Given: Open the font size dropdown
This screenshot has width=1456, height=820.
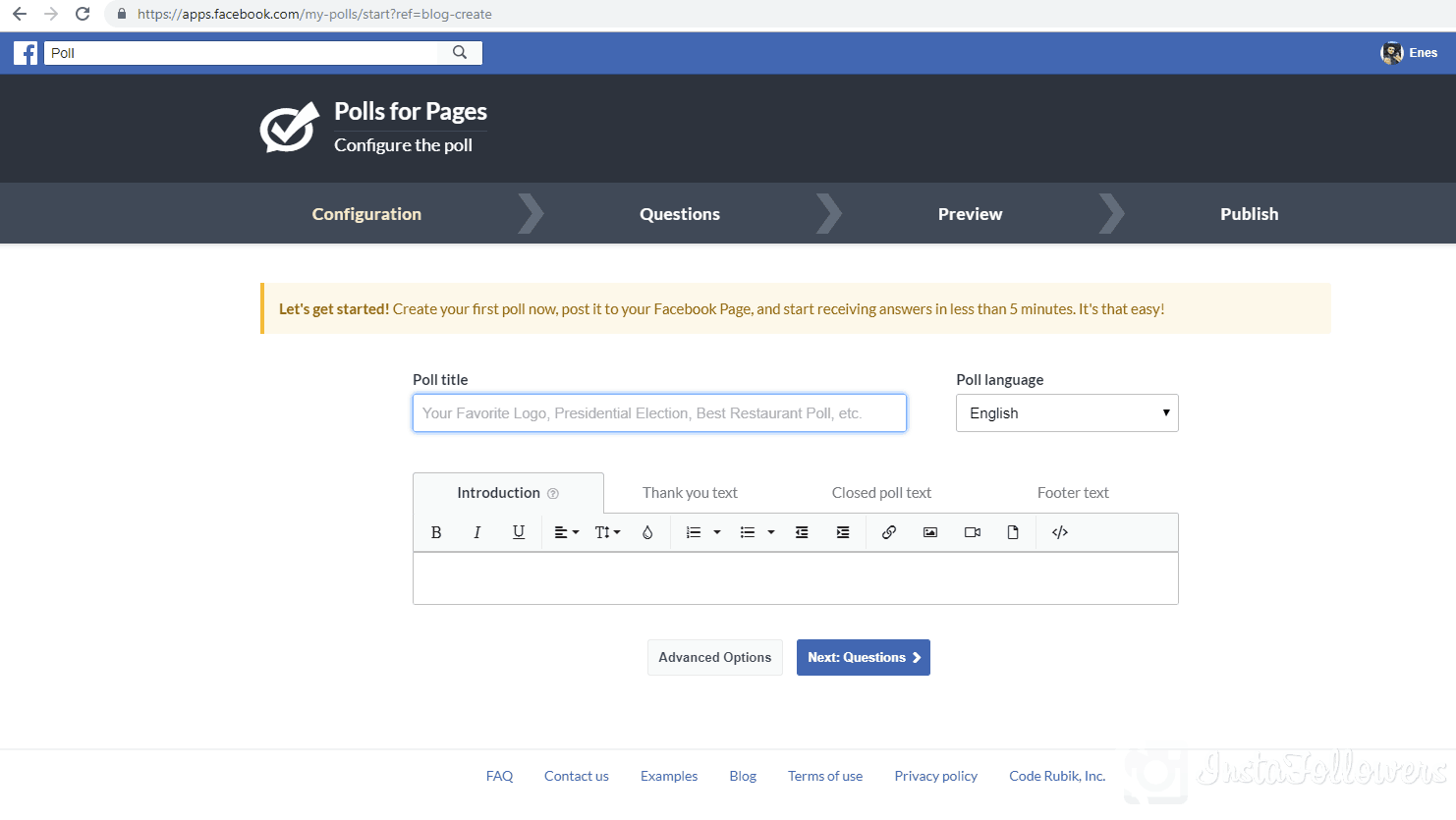Looking at the screenshot, I should 607,531.
